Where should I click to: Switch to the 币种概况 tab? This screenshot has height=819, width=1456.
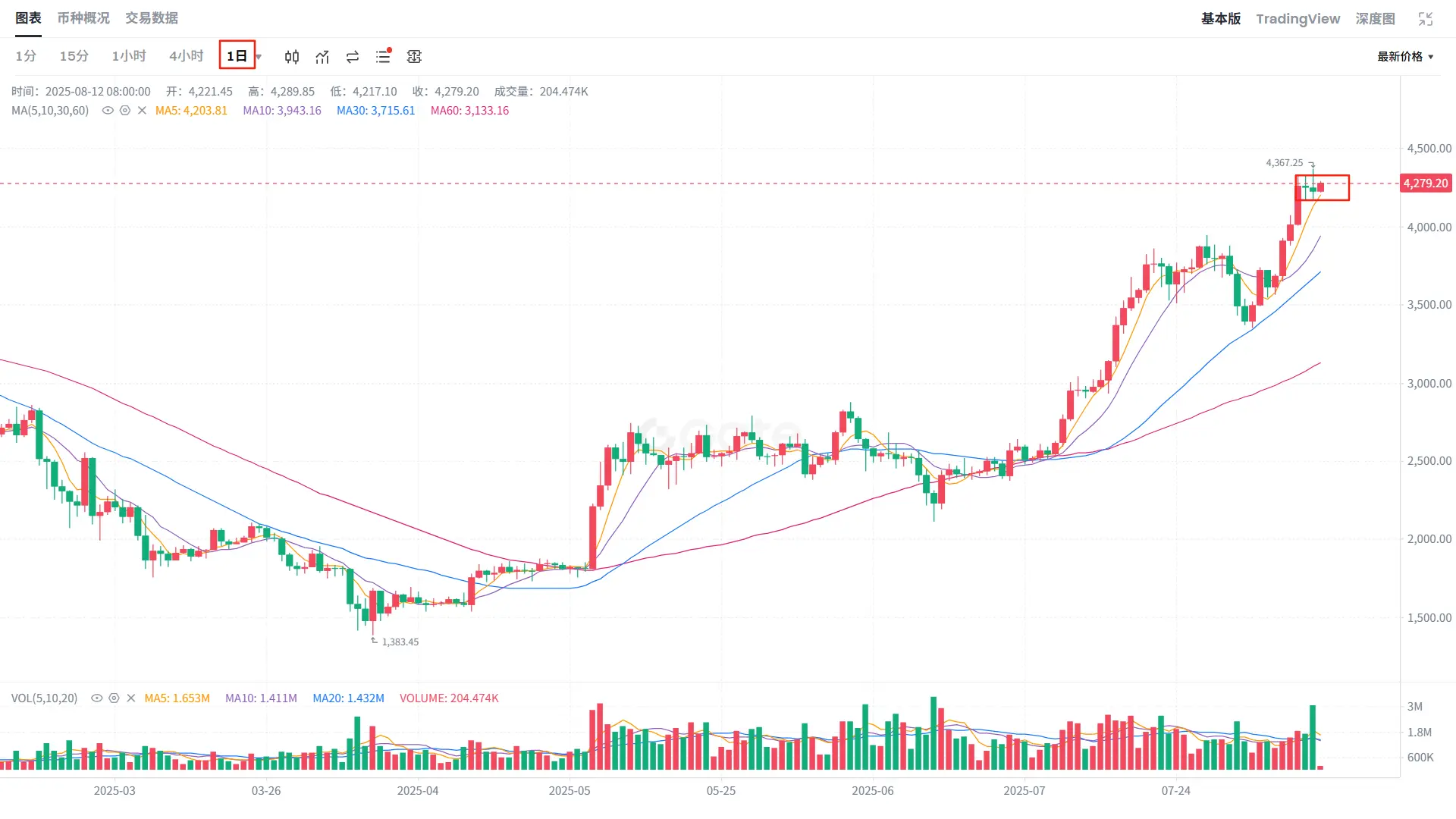(x=83, y=18)
